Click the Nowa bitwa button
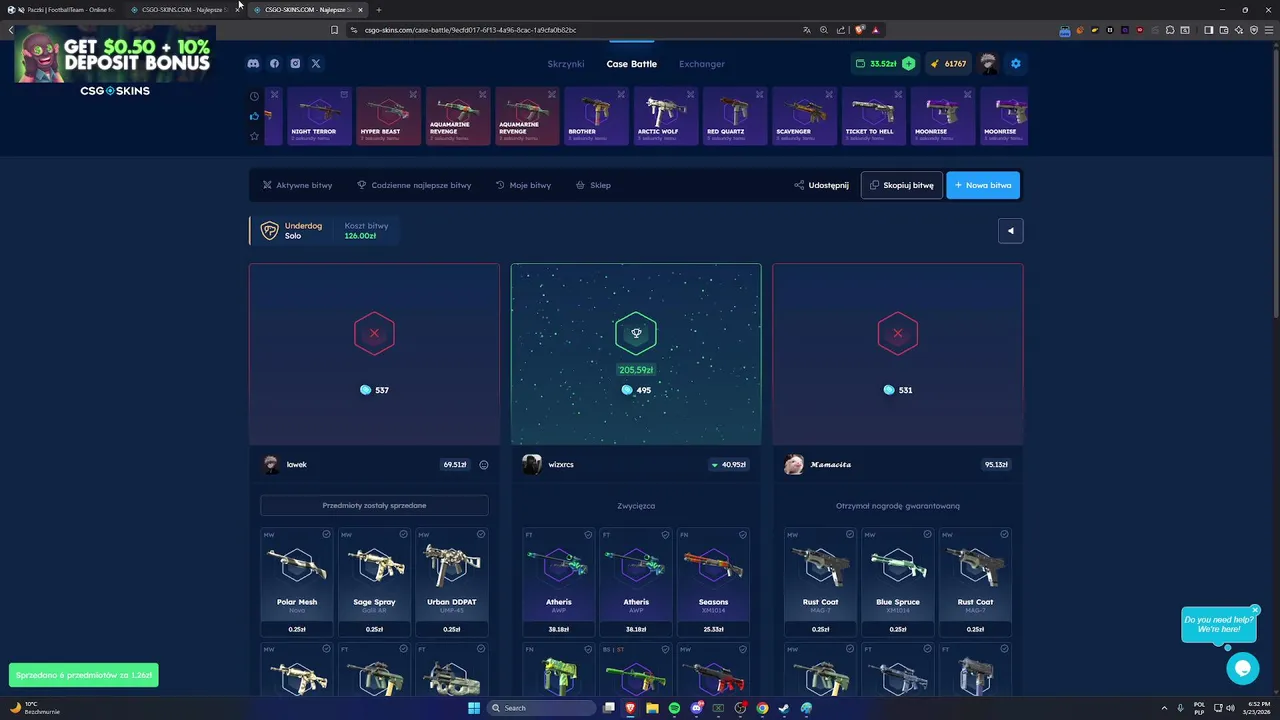This screenshot has height=720, width=1280. point(983,185)
